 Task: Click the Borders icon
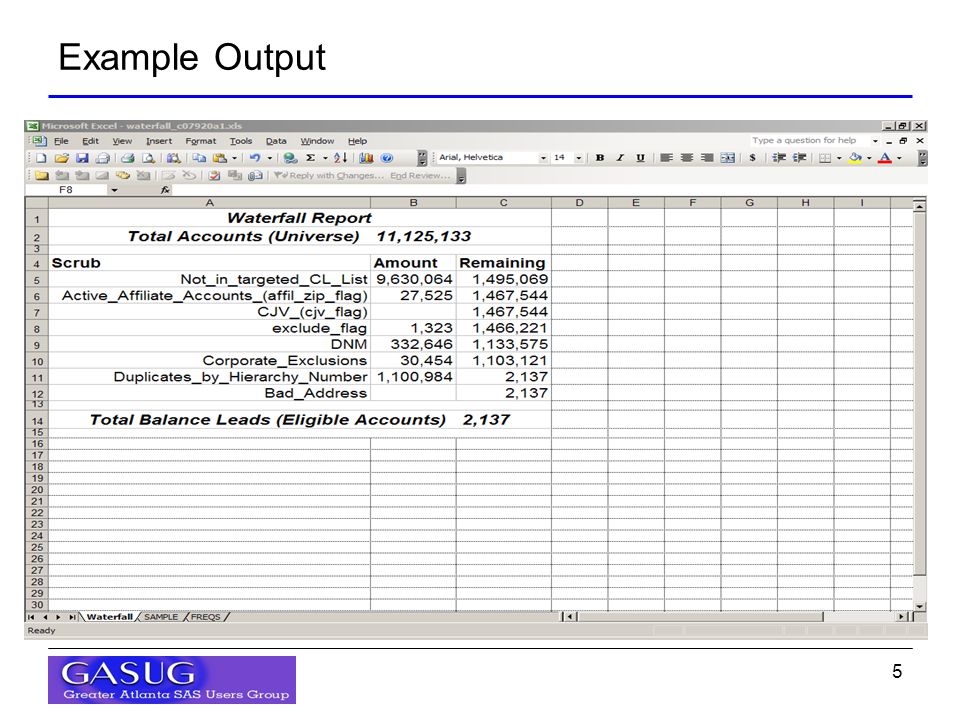pos(825,158)
